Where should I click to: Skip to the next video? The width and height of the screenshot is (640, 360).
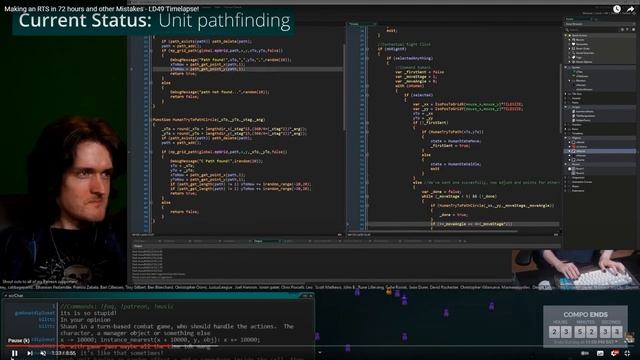(x=30, y=353)
